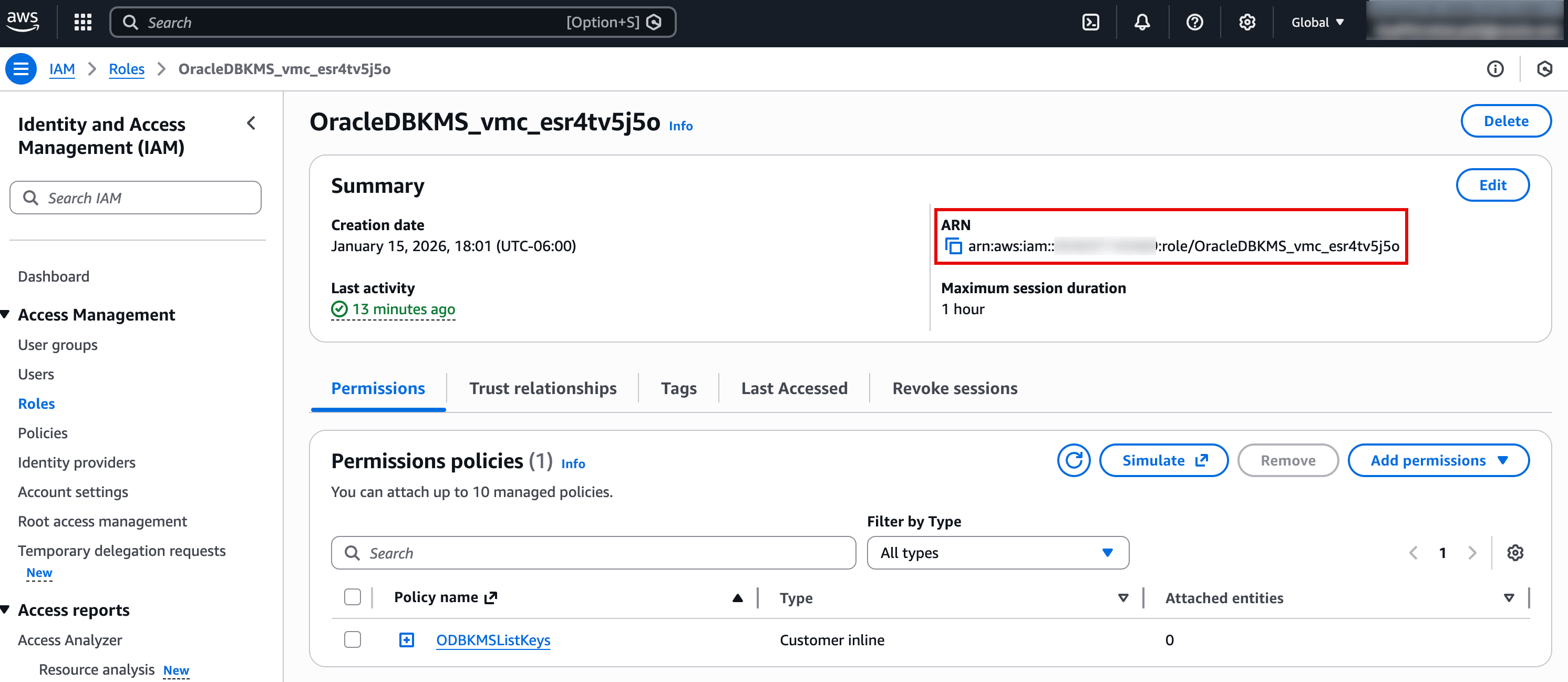Open Identity providers in the sidebar

click(x=77, y=462)
